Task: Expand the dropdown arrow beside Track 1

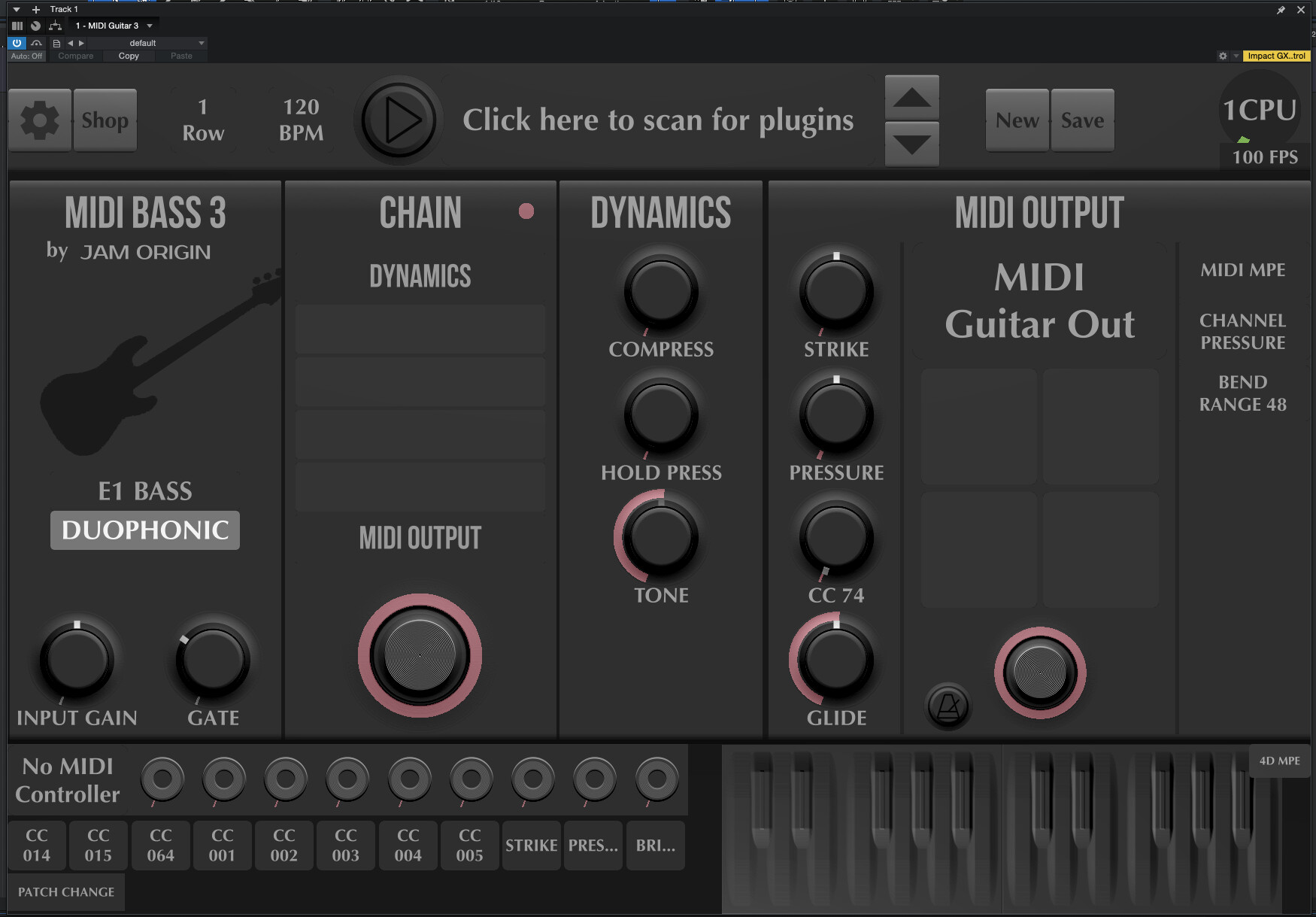Action: tap(17, 10)
